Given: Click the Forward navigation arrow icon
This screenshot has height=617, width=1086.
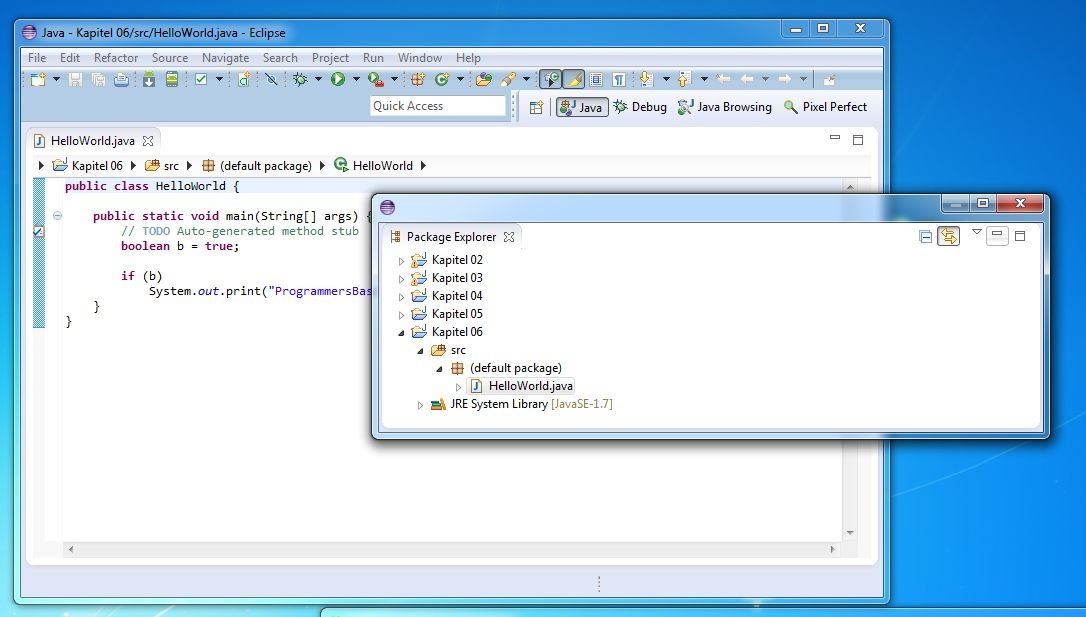Looking at the screenshot, I should point(785,80).
